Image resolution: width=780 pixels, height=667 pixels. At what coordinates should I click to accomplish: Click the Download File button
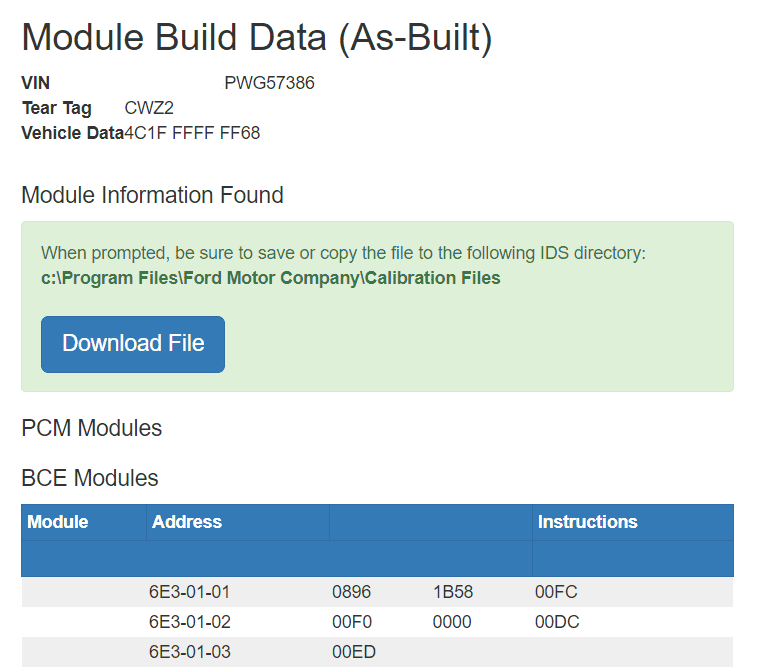click(133, 344)
